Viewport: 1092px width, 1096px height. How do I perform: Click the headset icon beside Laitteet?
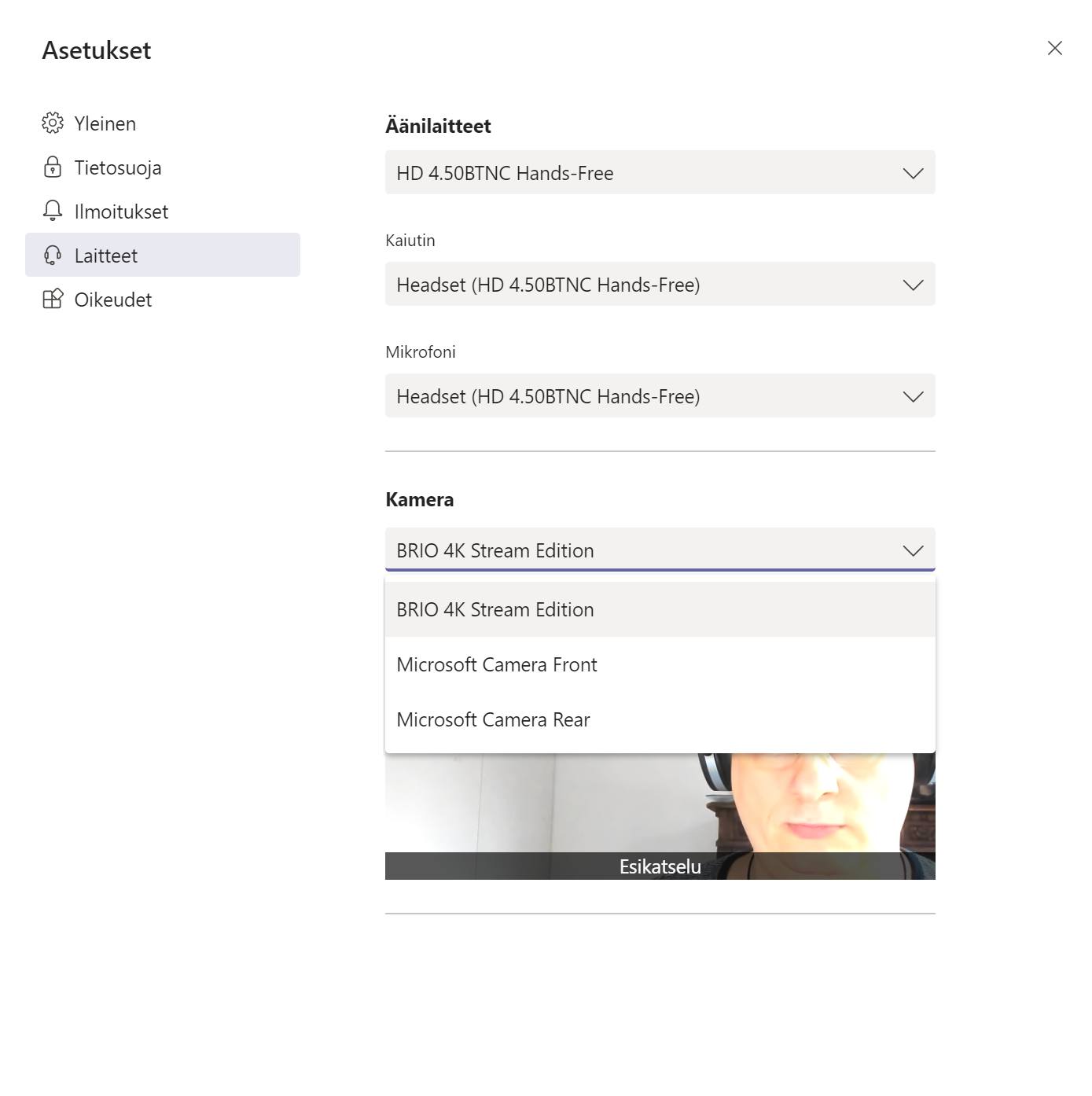(x=53, y=256)
